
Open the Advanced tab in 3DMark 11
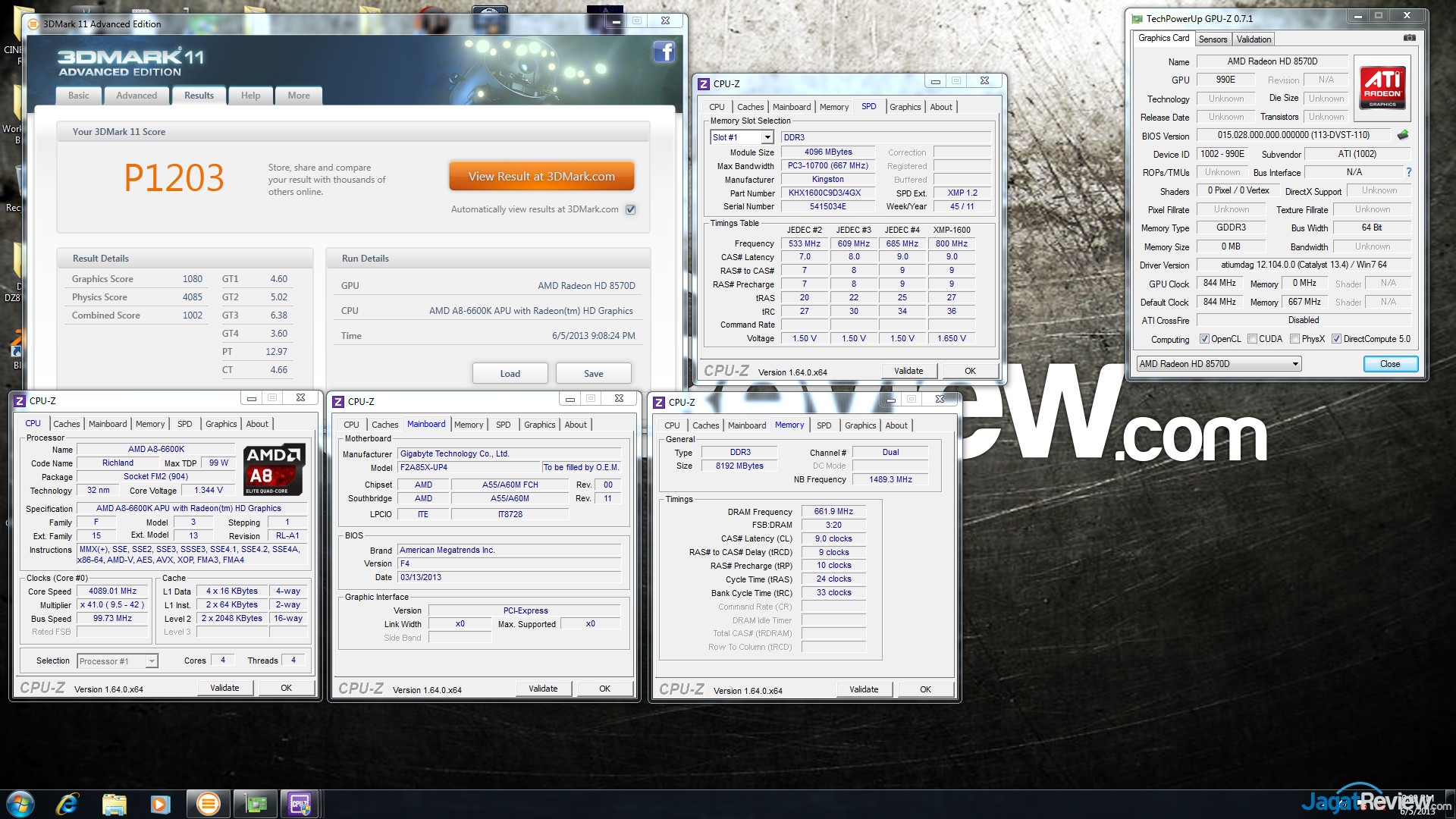[x=136, y=96]
